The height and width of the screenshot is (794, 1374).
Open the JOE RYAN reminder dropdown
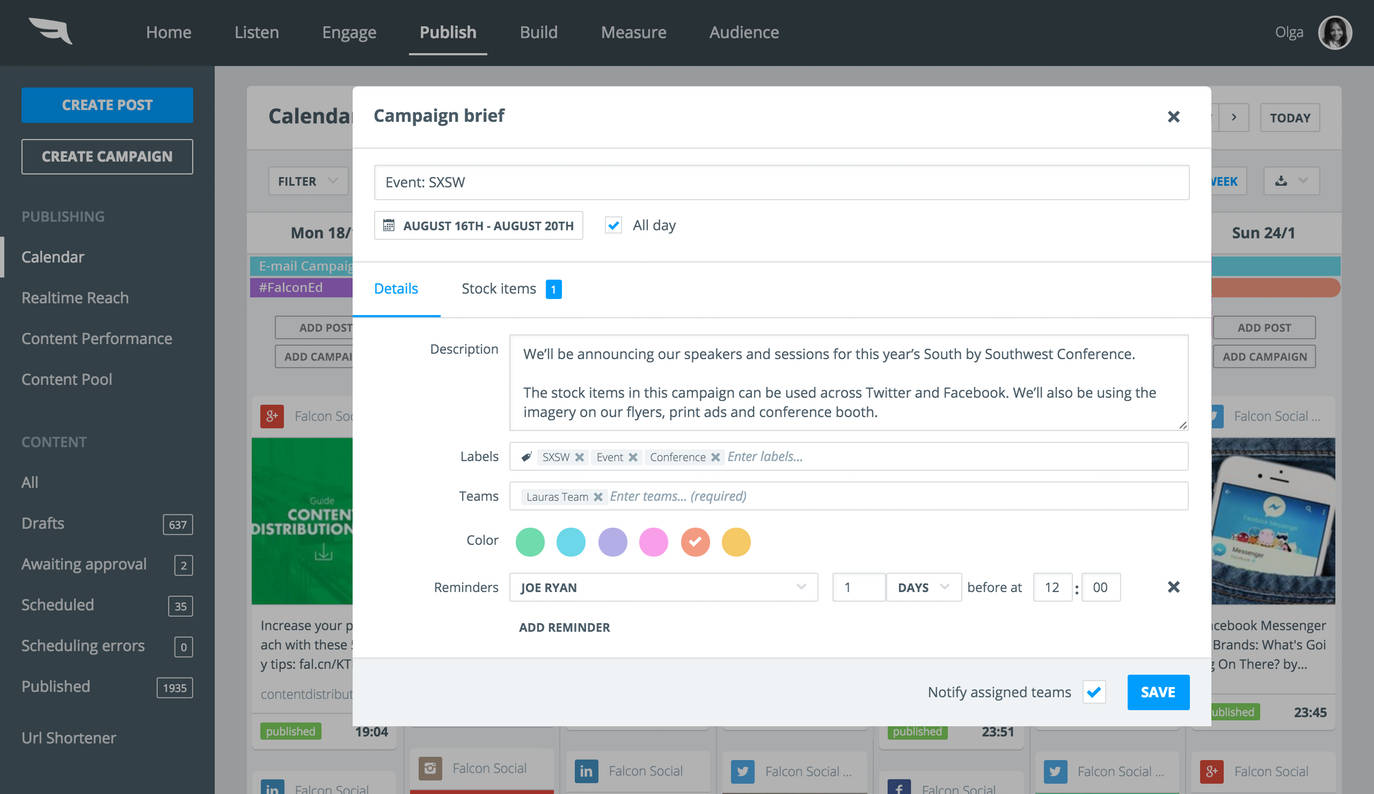(663, 587)
